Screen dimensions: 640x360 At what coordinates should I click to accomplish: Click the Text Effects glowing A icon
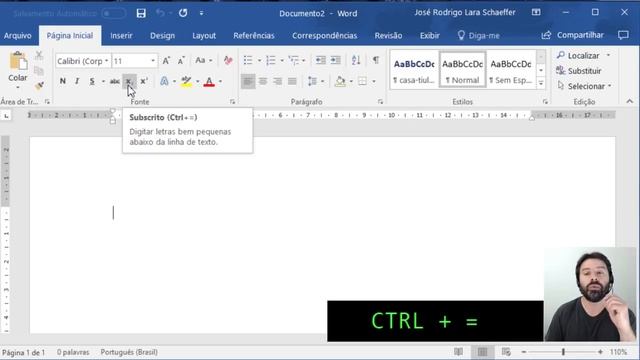tap(164, 81)
